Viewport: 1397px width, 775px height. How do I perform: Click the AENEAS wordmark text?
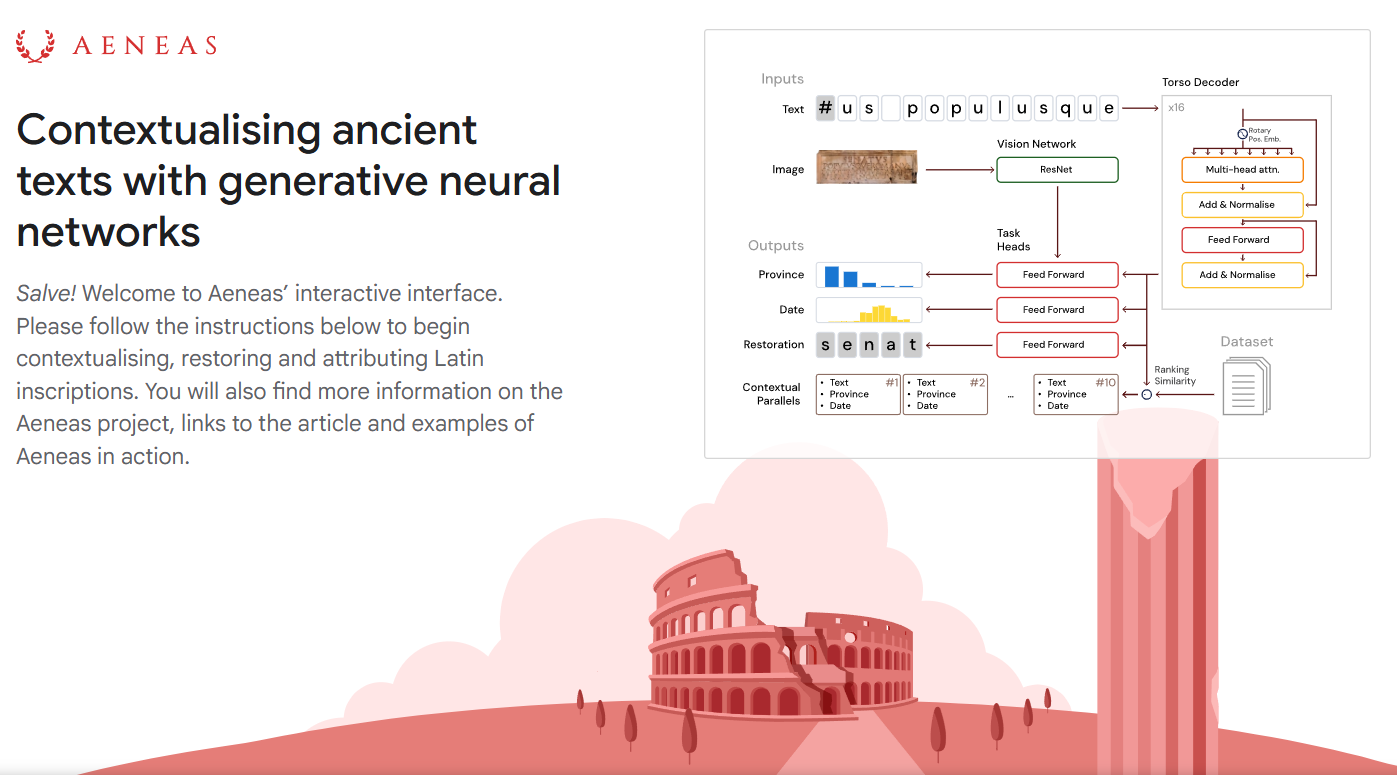pyautogui.click(x=145, y=46)
